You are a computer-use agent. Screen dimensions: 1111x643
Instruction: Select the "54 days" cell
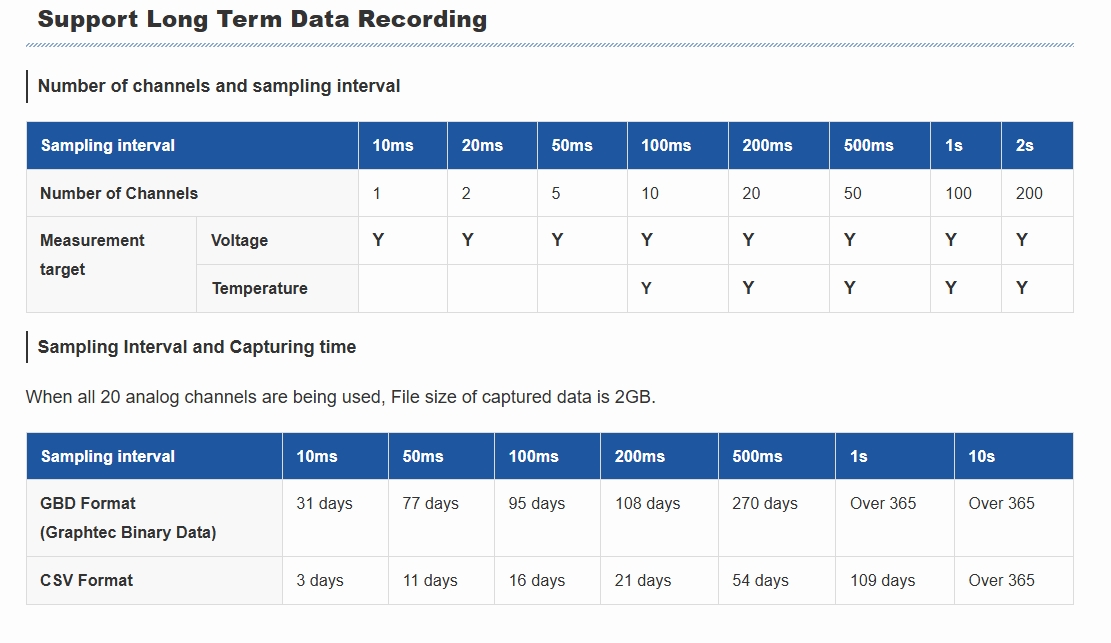pyautogui.click(x=761, y=580)
